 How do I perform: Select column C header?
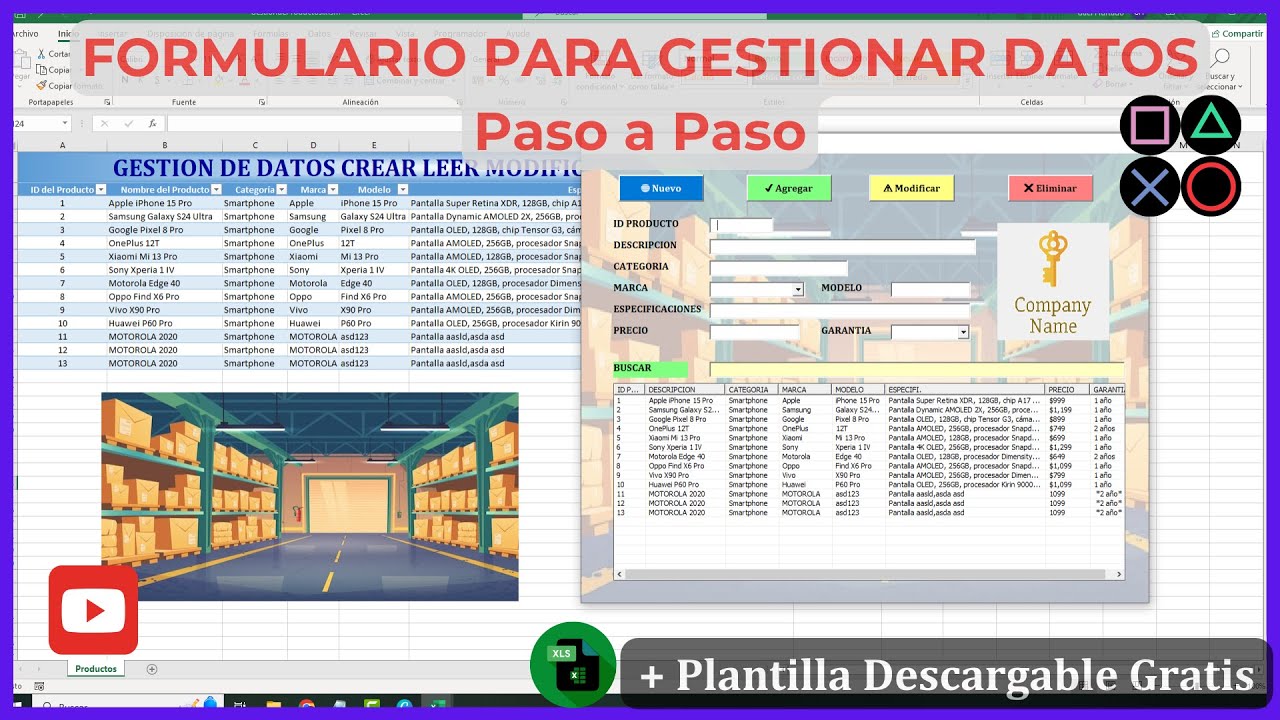(254, 145)
